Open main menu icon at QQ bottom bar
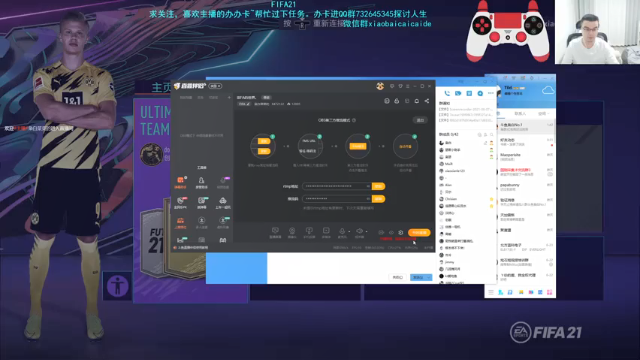The height and width of the screenshot is (360, 640). (491, 292)
